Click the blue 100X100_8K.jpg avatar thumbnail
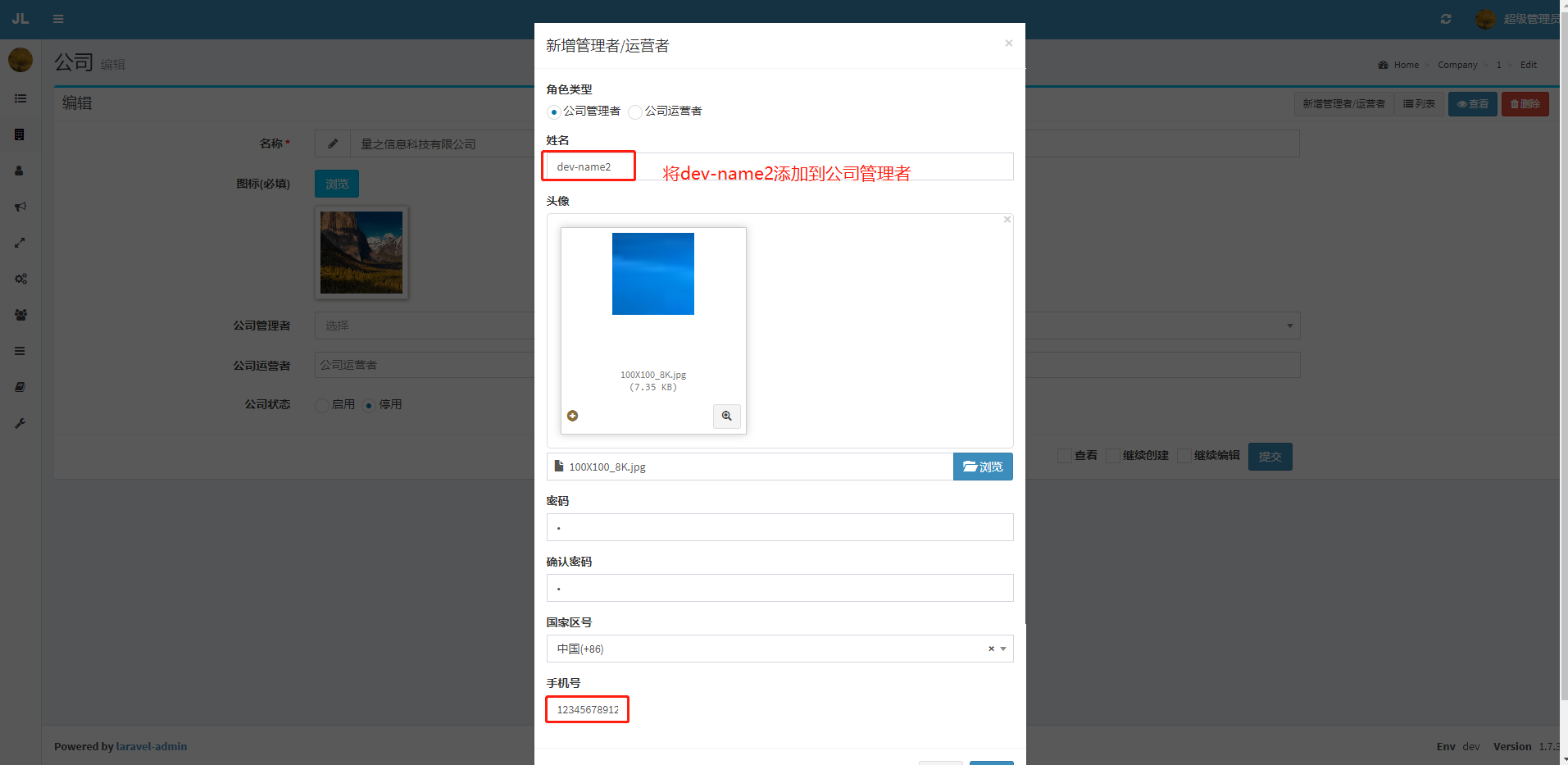1568x765 pixels. click(653, 274)
